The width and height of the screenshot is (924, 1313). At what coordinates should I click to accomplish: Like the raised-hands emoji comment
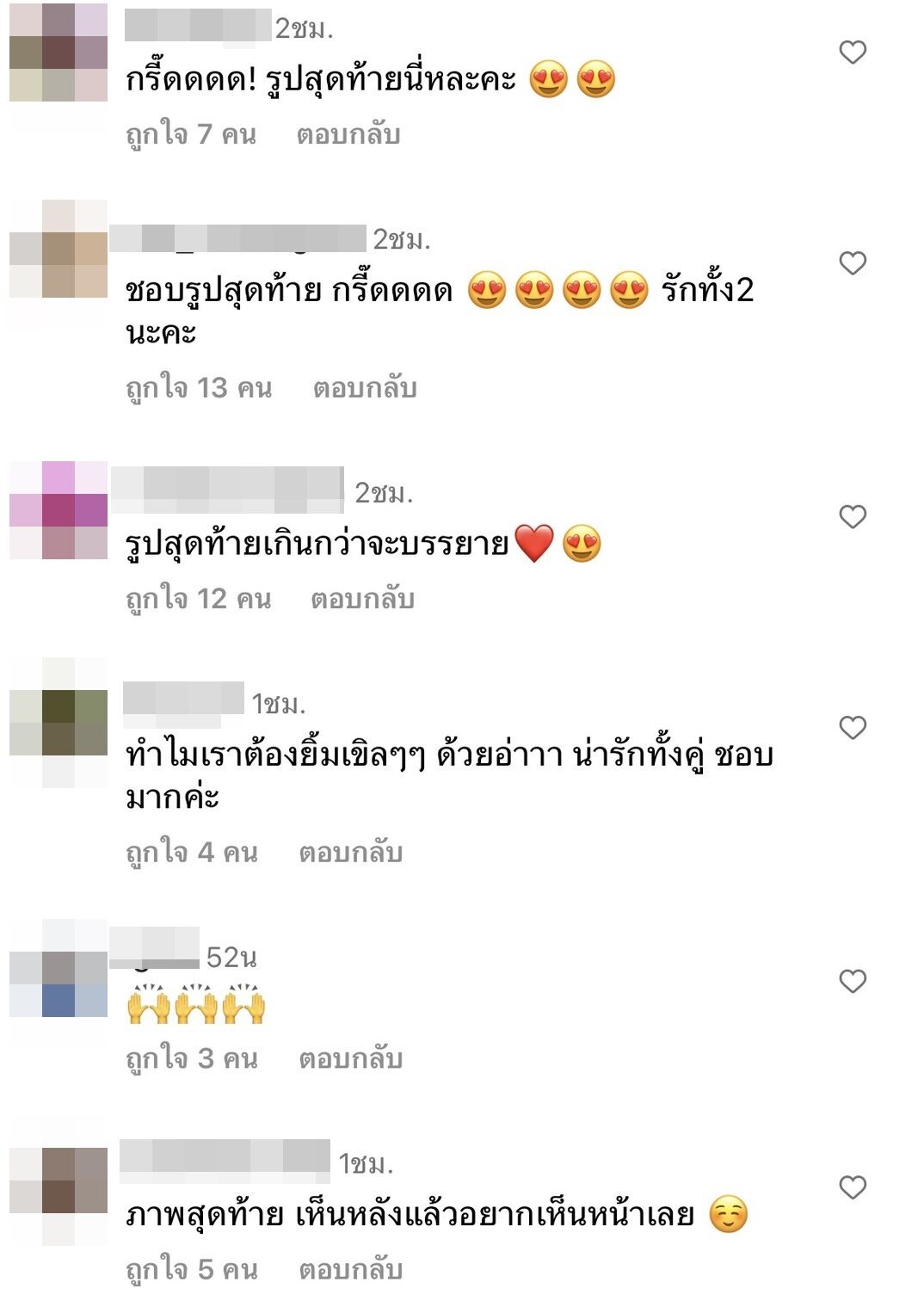[852, 982]
